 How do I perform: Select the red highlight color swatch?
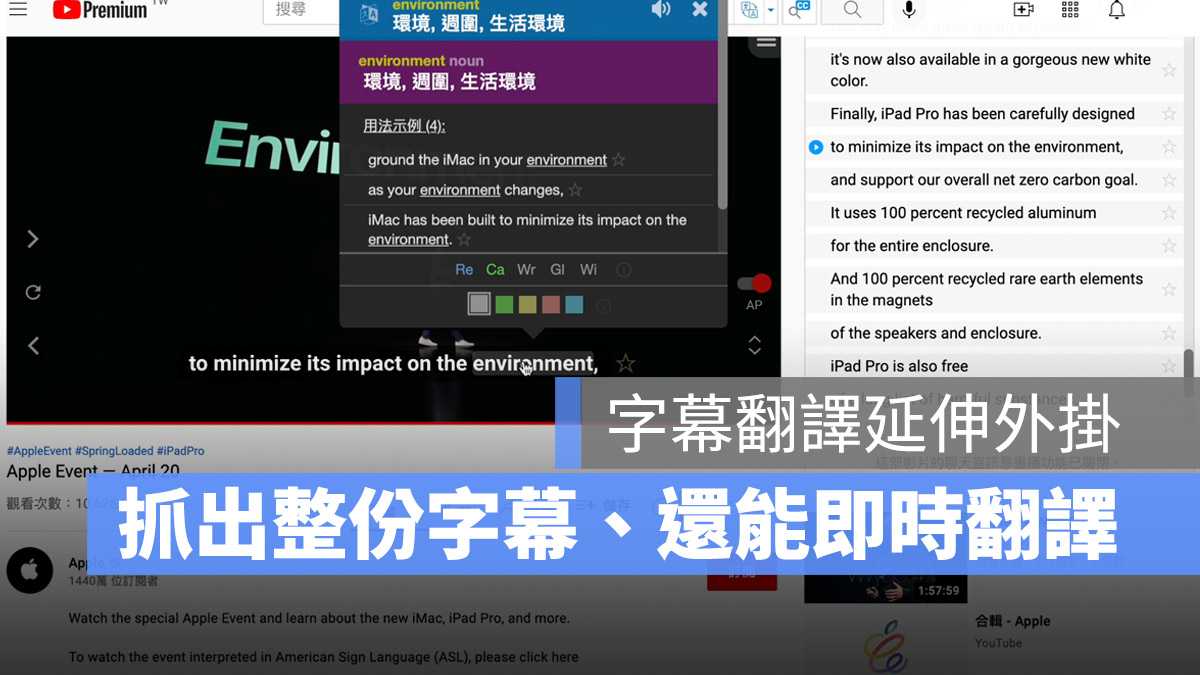550,305
